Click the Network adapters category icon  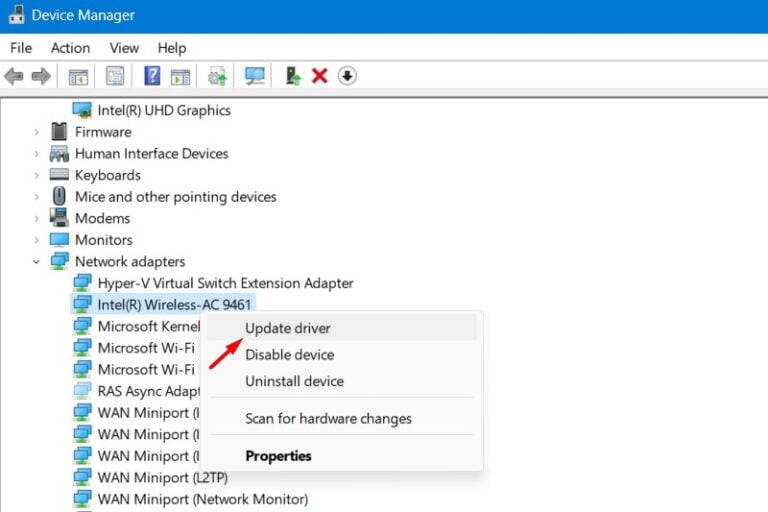pos(59,261)
